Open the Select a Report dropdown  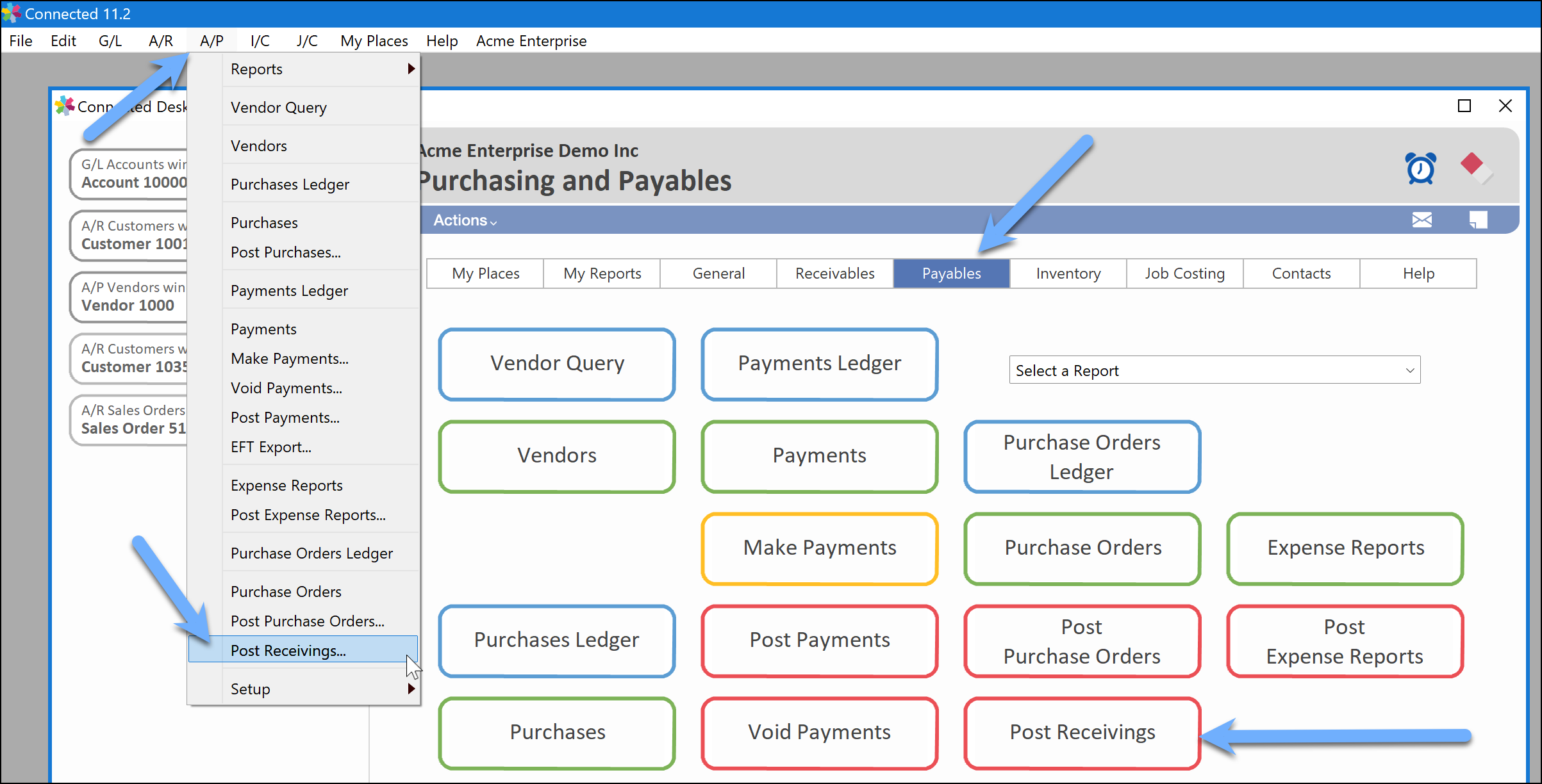pyautogui.click(x=1214, y=370)
